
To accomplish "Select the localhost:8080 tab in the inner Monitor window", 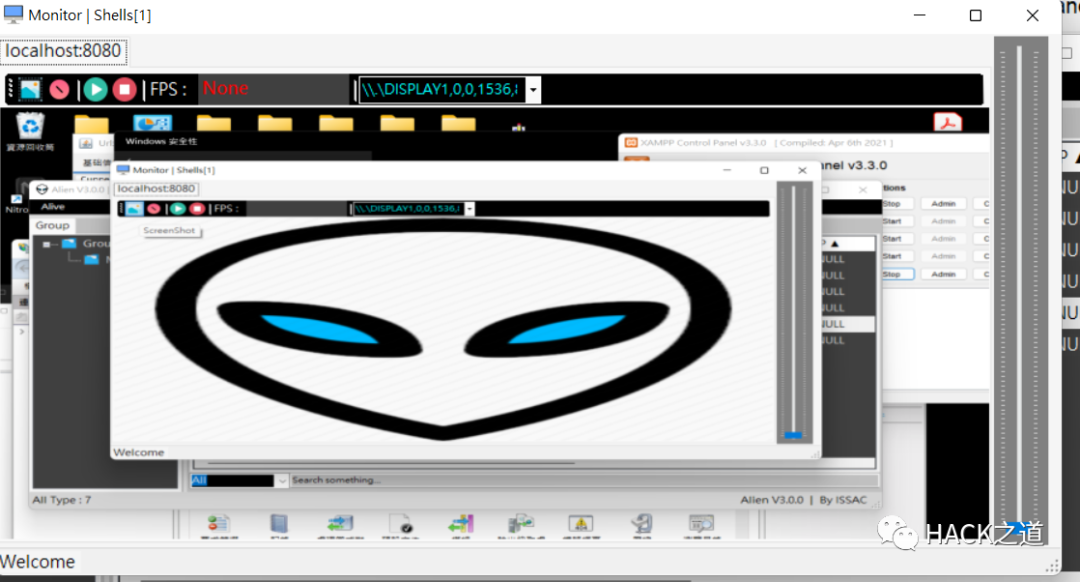I will click(156, 189).
